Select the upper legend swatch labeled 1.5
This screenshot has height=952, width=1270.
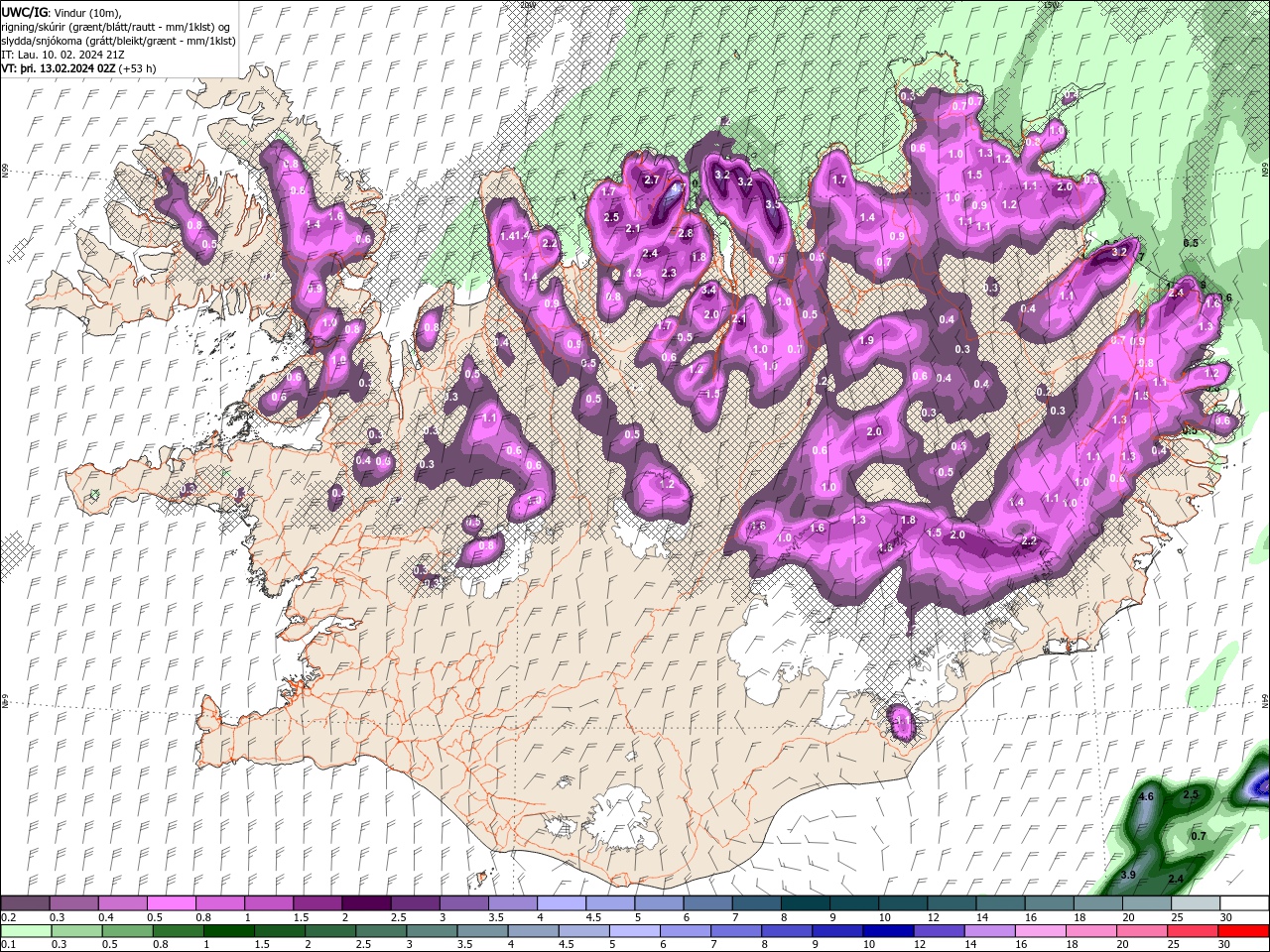coord(317,903)
